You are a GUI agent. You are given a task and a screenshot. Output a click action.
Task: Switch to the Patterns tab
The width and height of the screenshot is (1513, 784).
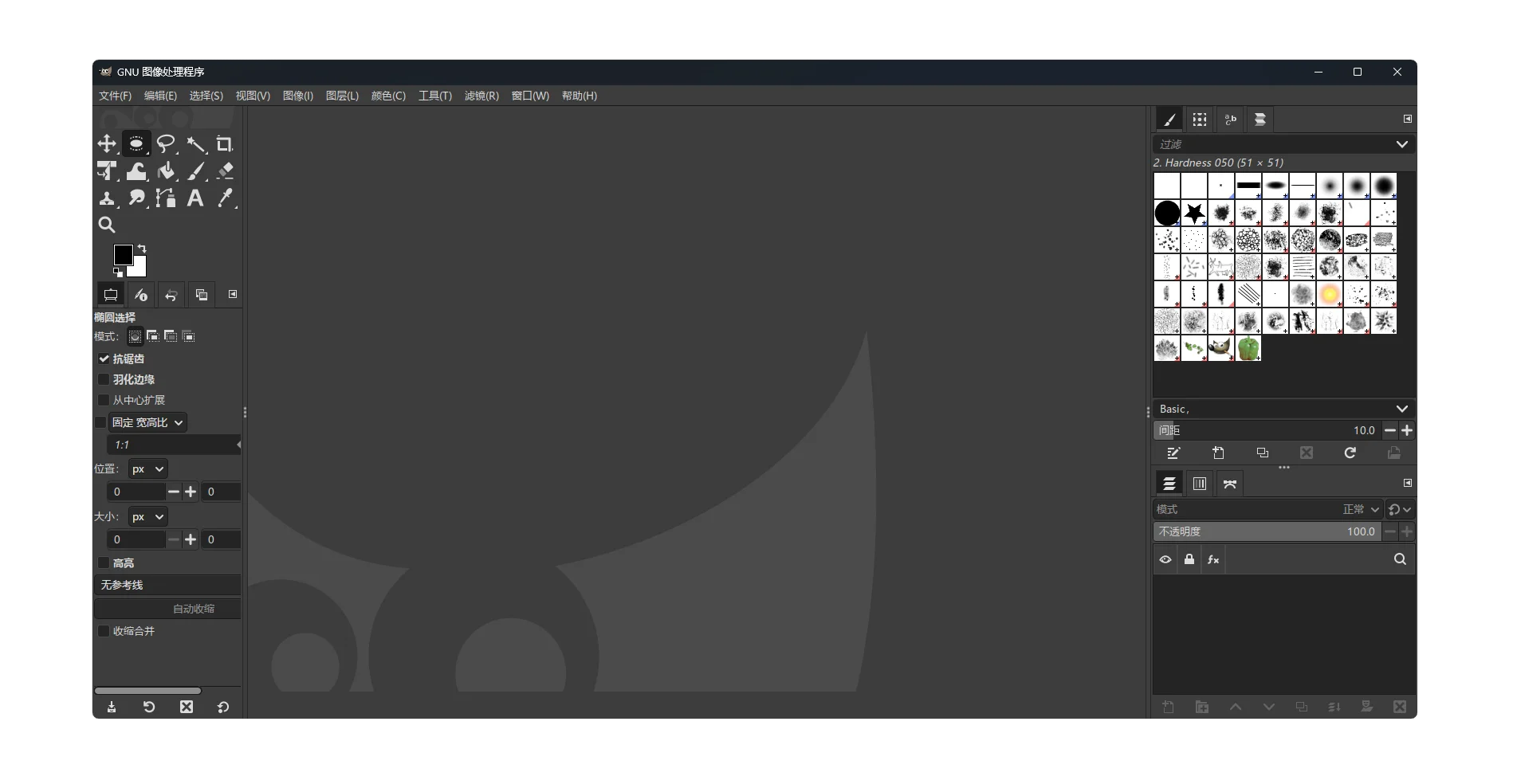(1200, 120)
